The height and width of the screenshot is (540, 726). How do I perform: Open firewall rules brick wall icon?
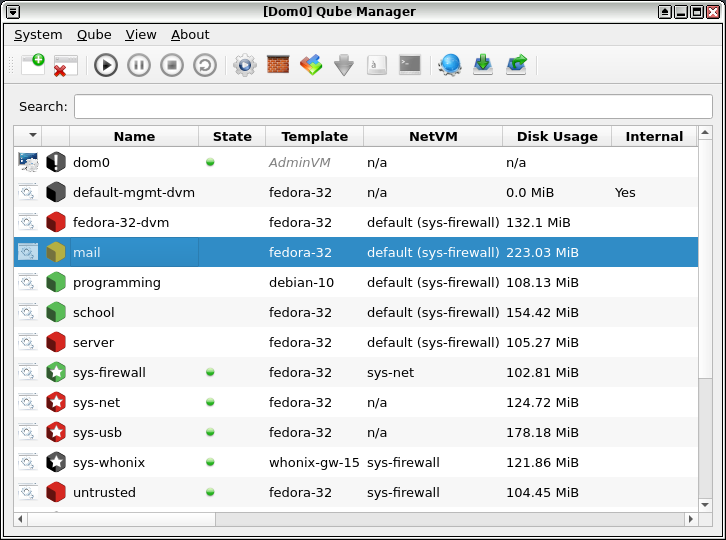278,66
